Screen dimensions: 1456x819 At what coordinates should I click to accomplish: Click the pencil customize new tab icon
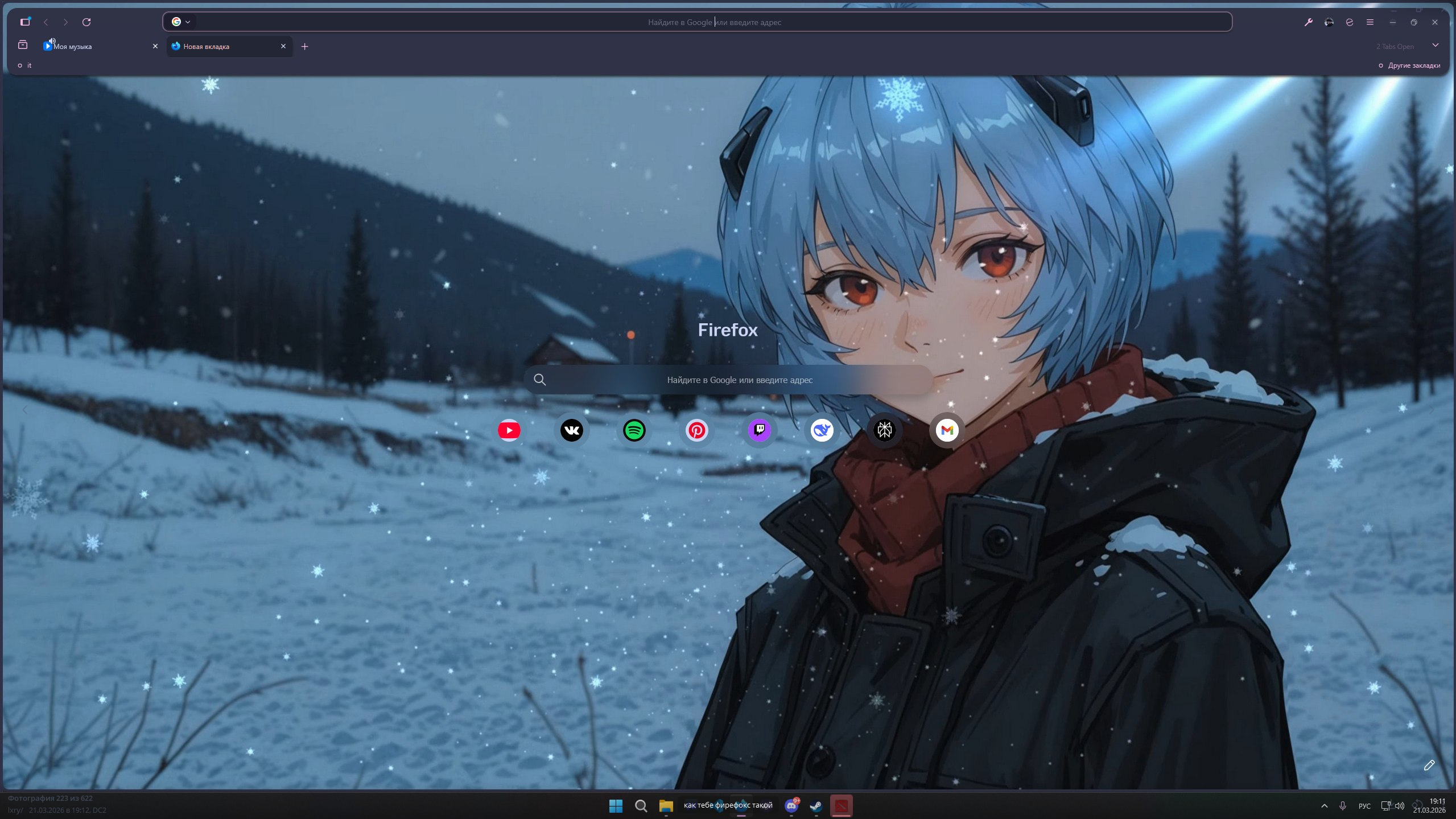click(x=1429, y=765)
